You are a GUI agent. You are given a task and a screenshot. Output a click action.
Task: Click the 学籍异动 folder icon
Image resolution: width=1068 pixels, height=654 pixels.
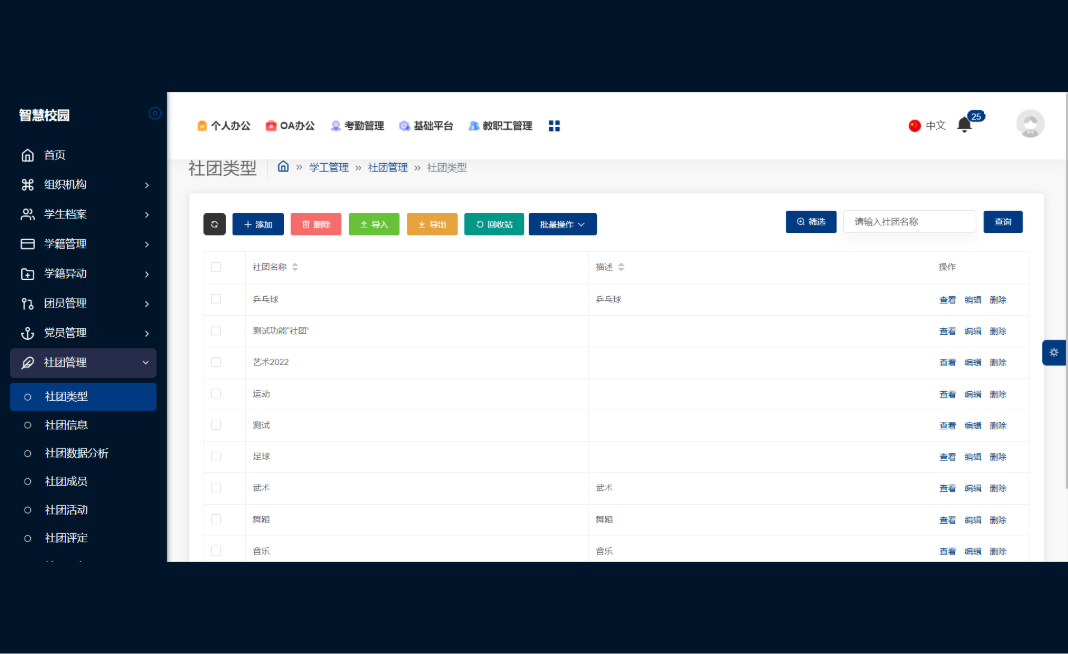(x=27, y=274)
